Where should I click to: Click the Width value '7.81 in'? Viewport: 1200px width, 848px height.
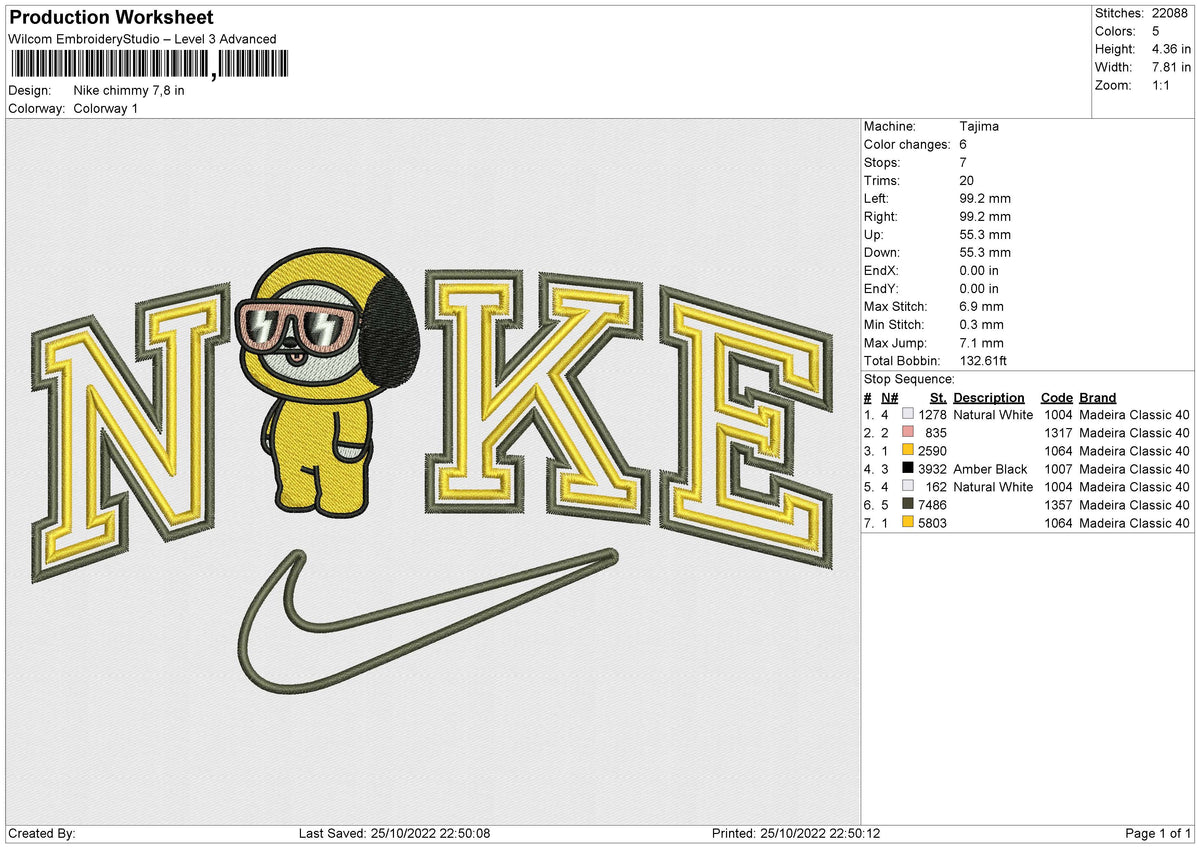click(x=1171, y=67)
